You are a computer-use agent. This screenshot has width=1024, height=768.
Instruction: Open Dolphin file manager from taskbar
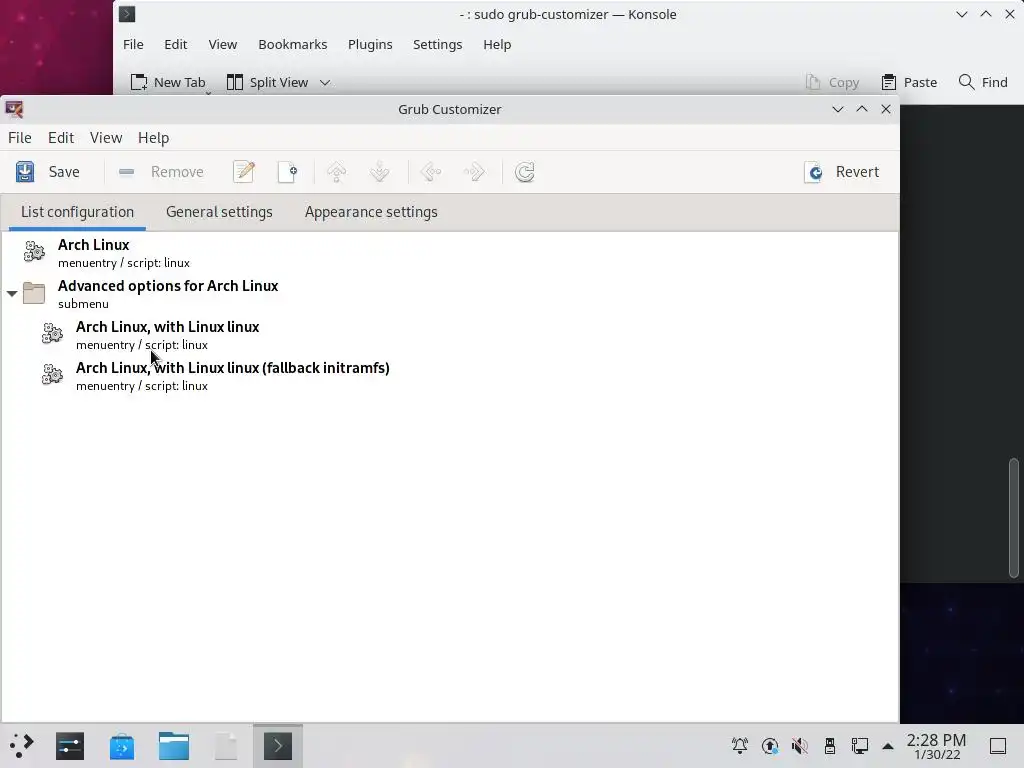pos(174,746)
